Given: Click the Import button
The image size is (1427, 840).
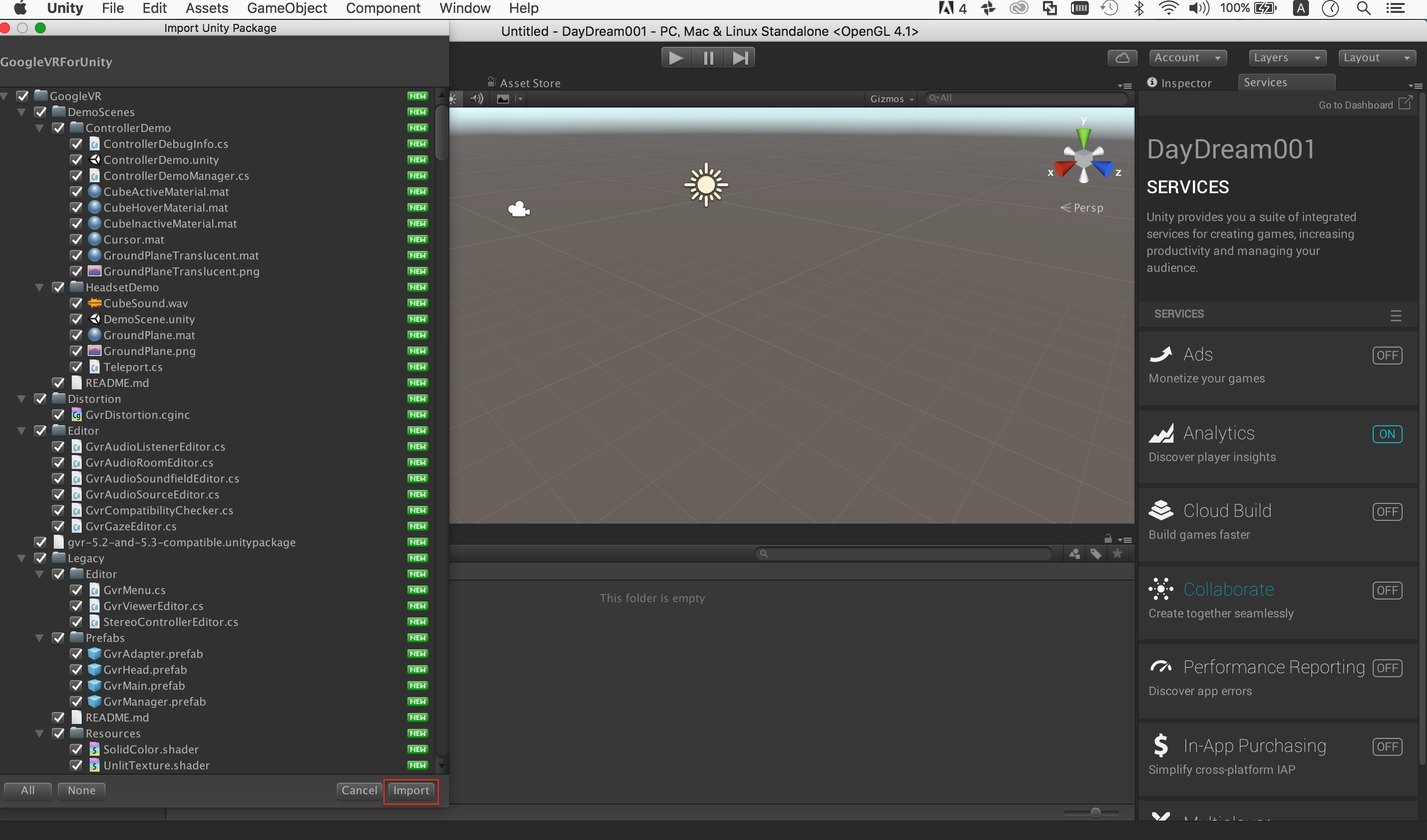Looking at the screenshot, I should tap(411, 790).
